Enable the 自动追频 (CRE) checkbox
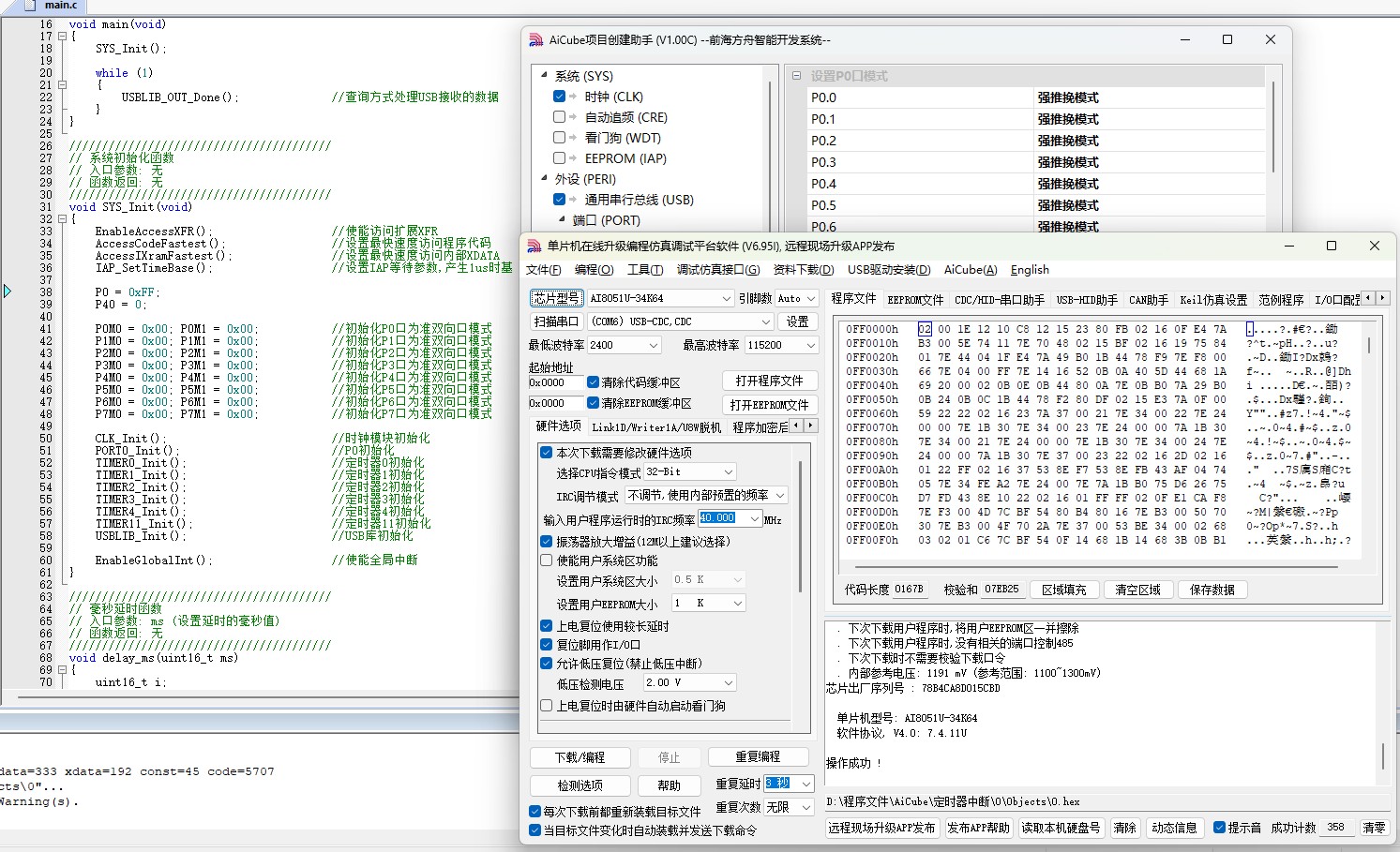Screen dimensions: 1400x852 pyautogui.click(x=559, y=117)
